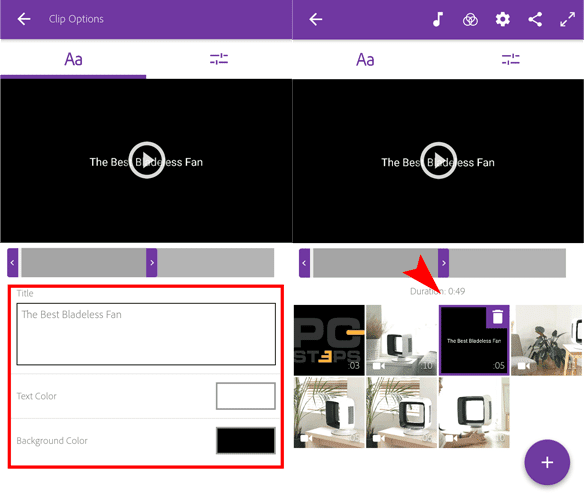Click right trim handle on left clip slider
The image size is (584, 500).
click(x=152, y=263)
